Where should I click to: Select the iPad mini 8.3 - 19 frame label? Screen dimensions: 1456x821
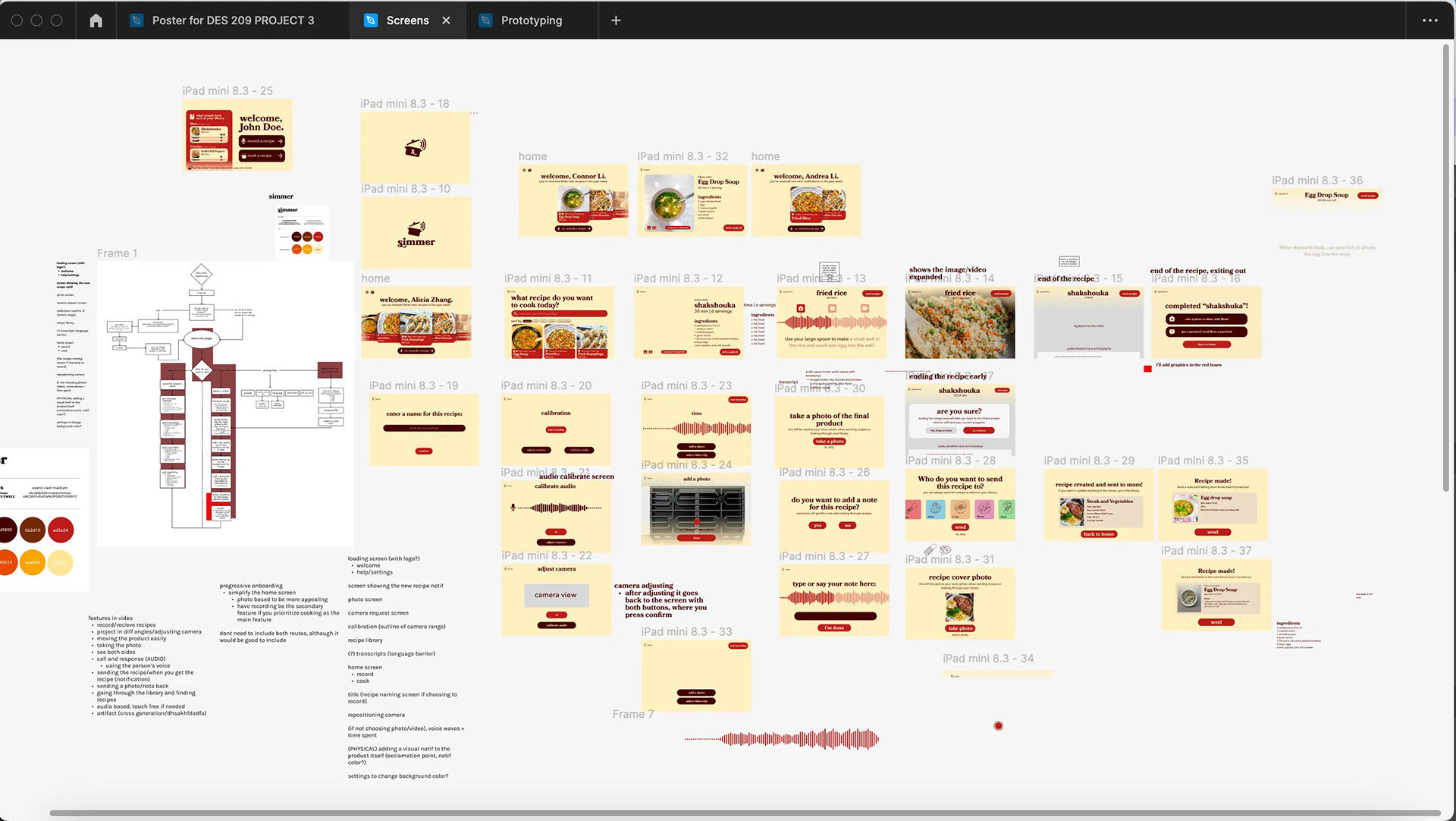(x=414, y=385)
